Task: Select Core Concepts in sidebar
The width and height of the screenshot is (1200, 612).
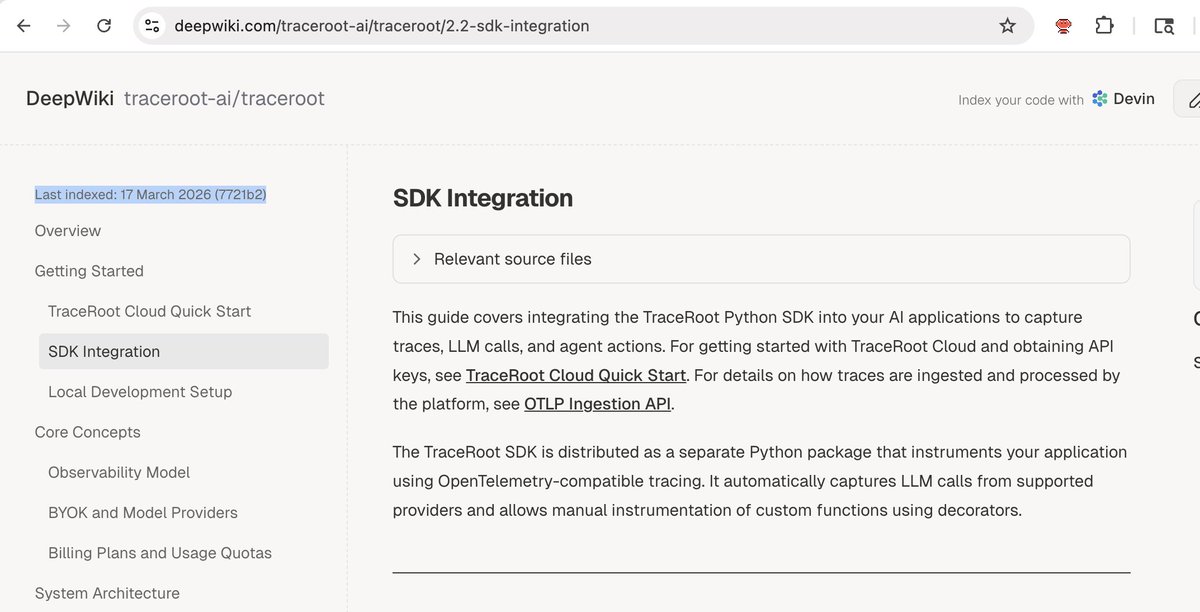Action: coord(88,432)
